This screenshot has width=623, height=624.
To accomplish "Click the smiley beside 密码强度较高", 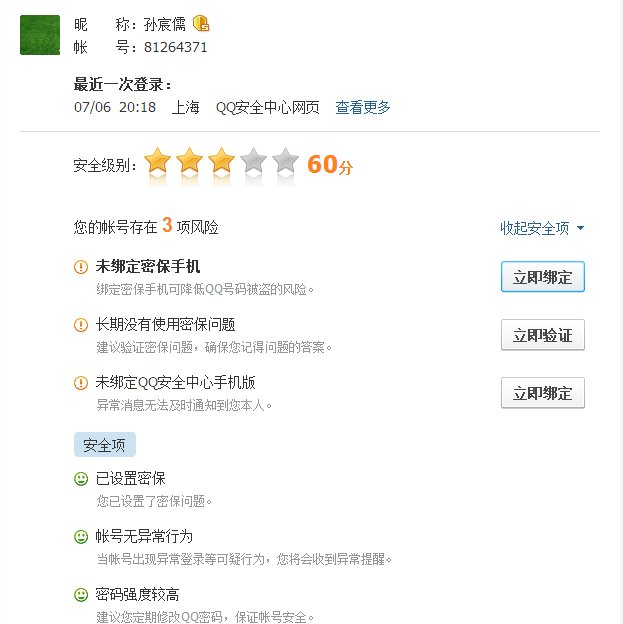I will tap(81, 595).
